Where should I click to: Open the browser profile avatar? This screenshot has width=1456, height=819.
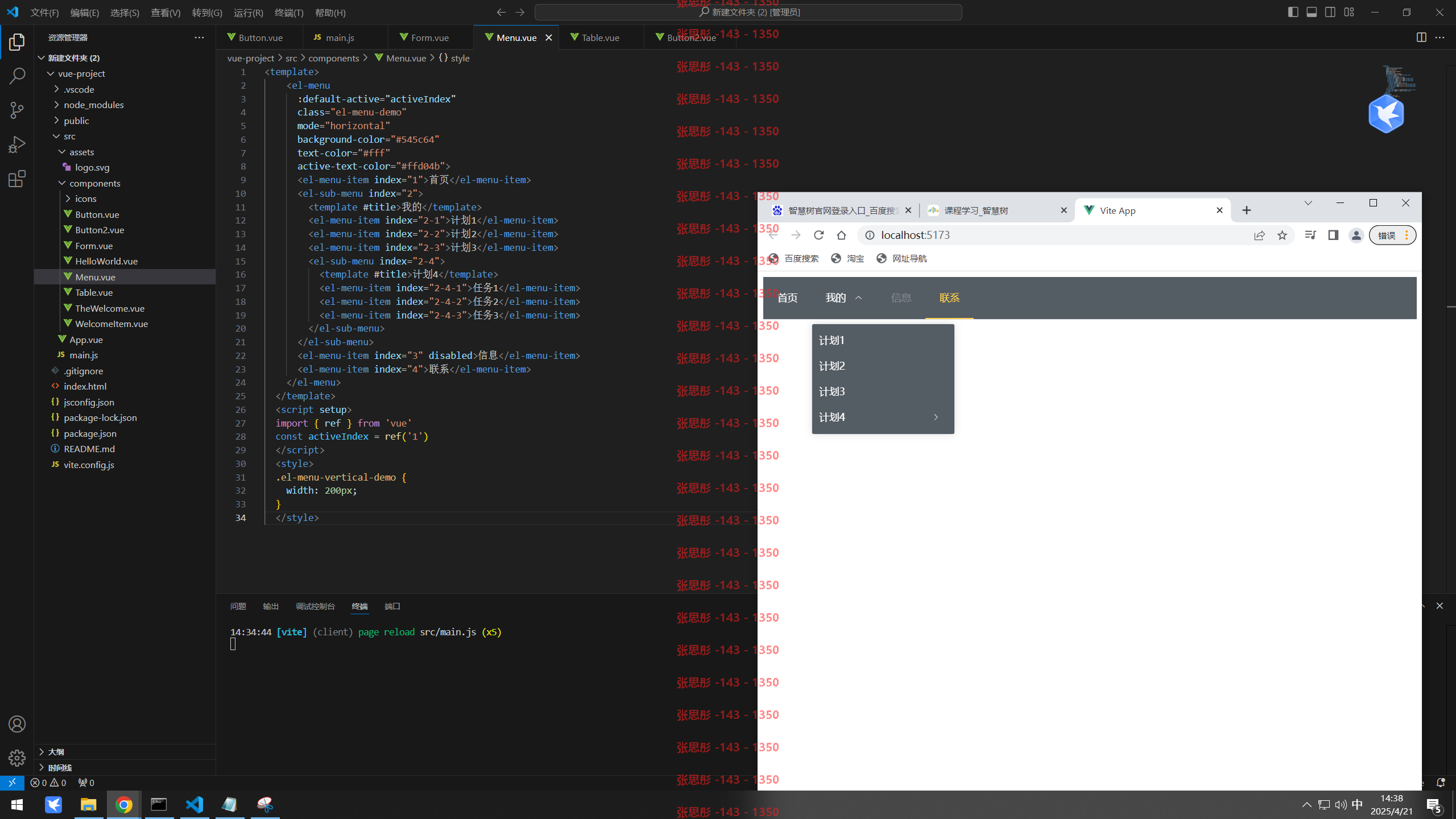(1356, 235)
